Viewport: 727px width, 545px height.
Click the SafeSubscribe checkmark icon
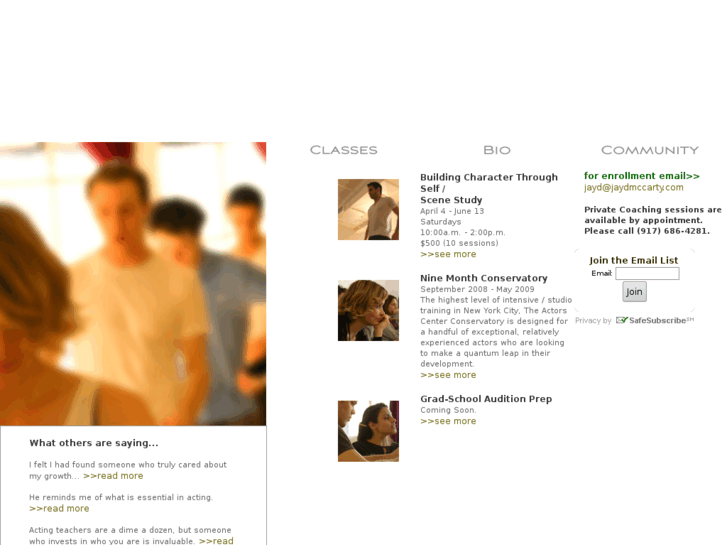coord(622,320)
